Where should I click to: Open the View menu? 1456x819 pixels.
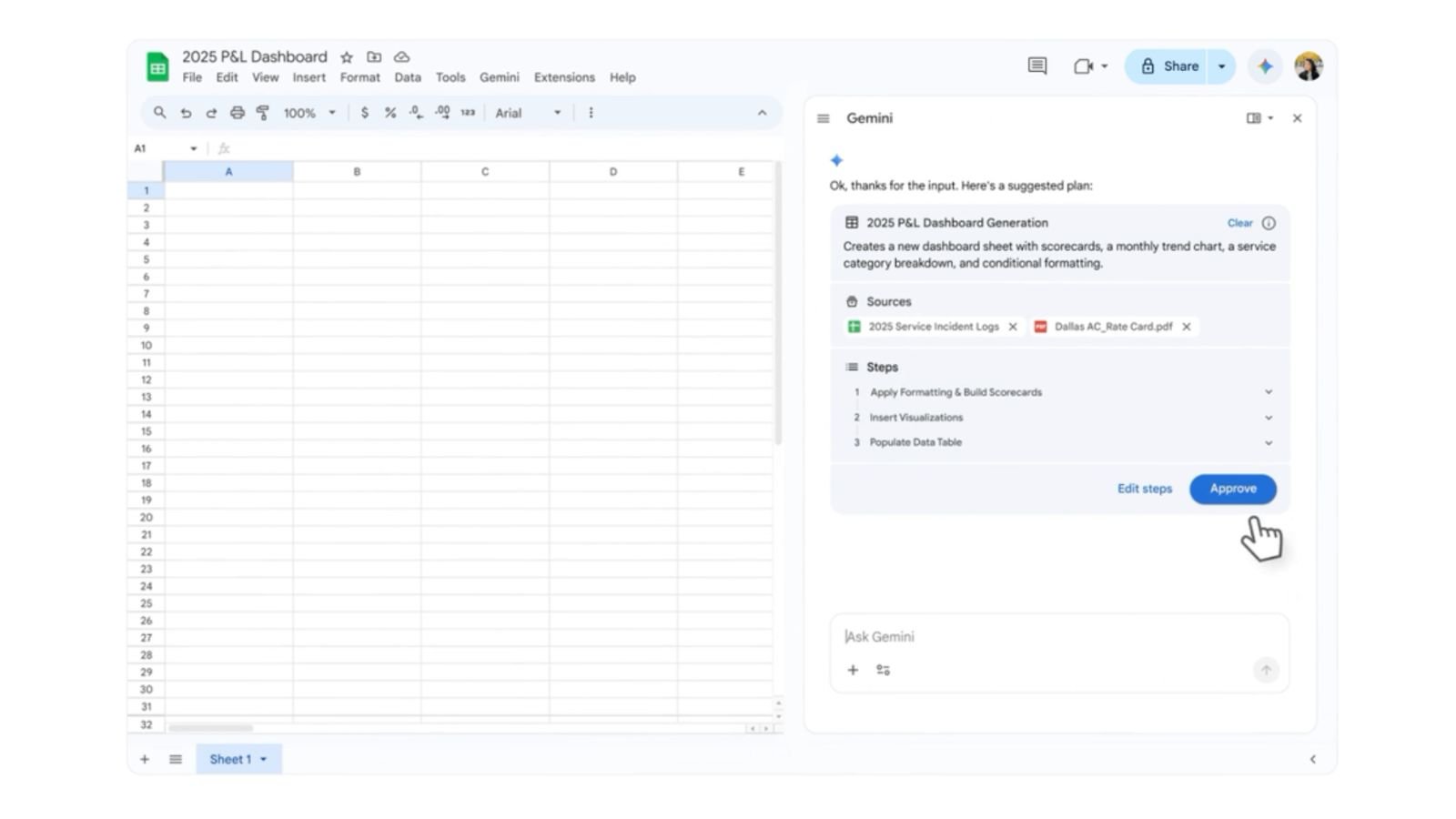point(265,77)
